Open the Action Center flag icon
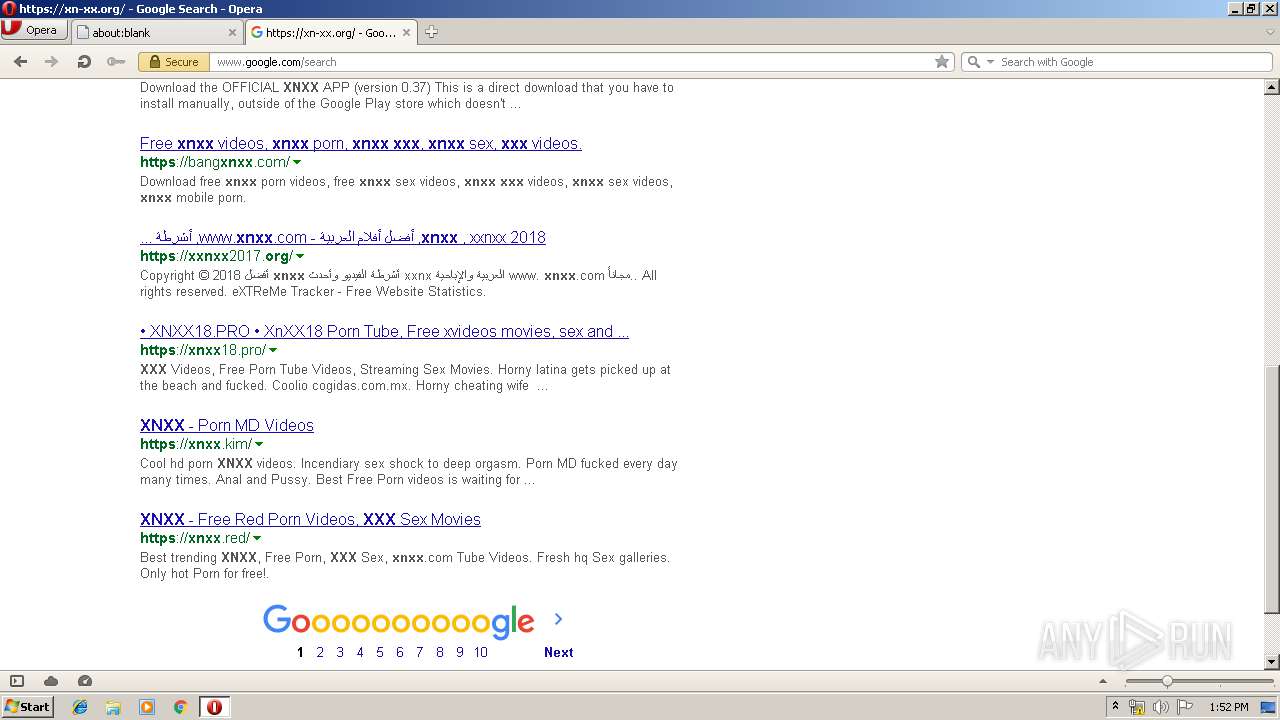1280x720 pixels. point(1185,707)
